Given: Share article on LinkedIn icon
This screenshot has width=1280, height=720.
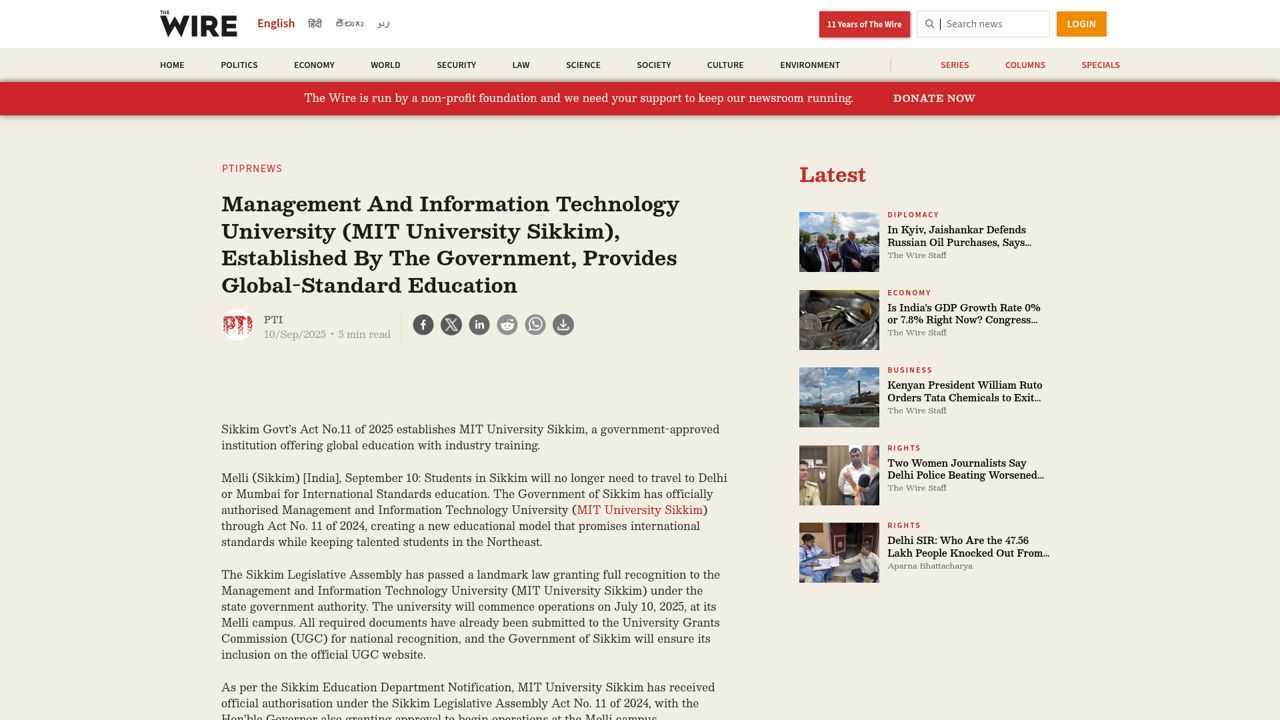Looking at the screenshot, I should [479, 325].
